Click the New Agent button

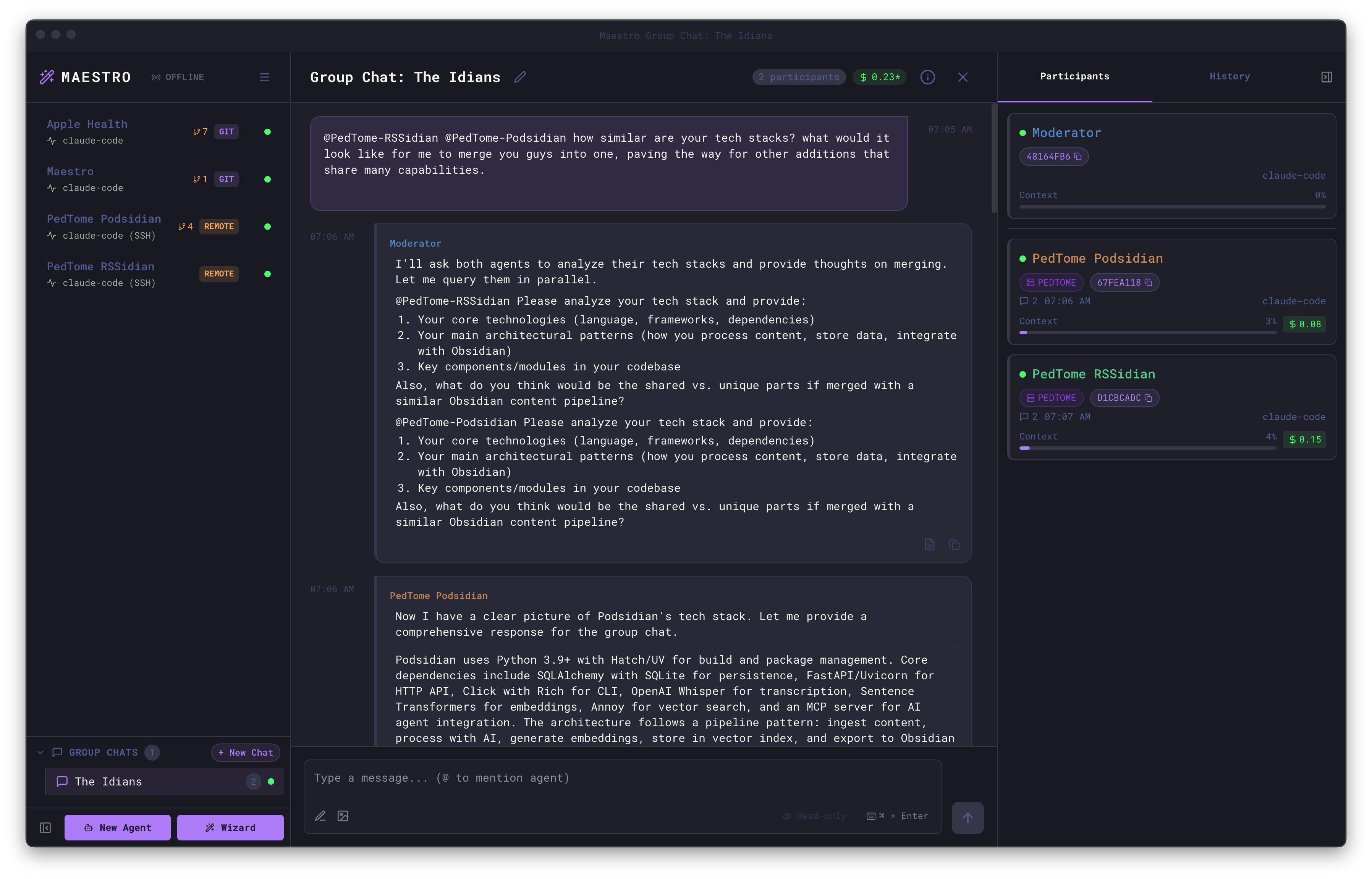pos(118,827)
